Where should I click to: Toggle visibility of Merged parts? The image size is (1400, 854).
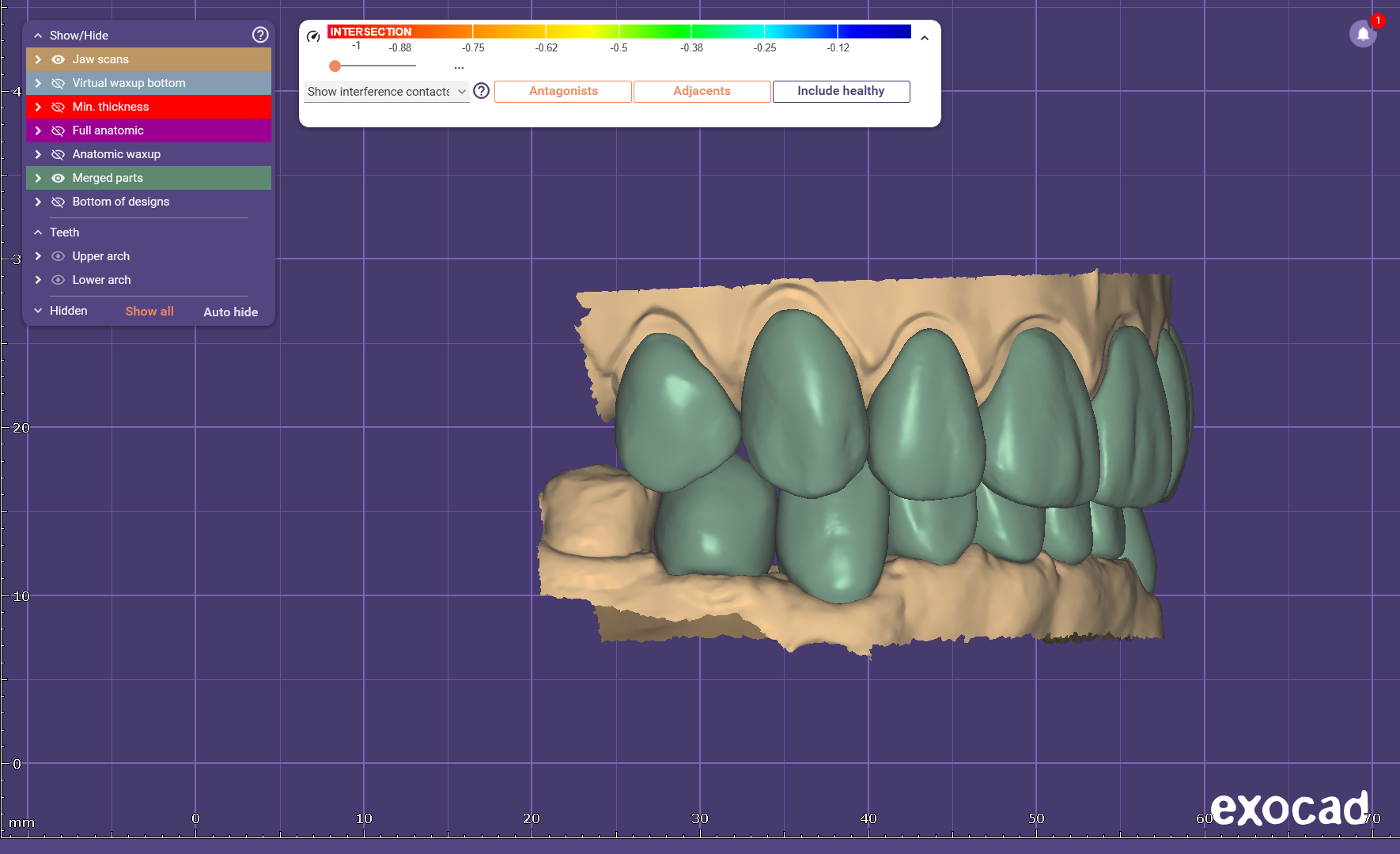pyautogui.click(x=58, y=178)
